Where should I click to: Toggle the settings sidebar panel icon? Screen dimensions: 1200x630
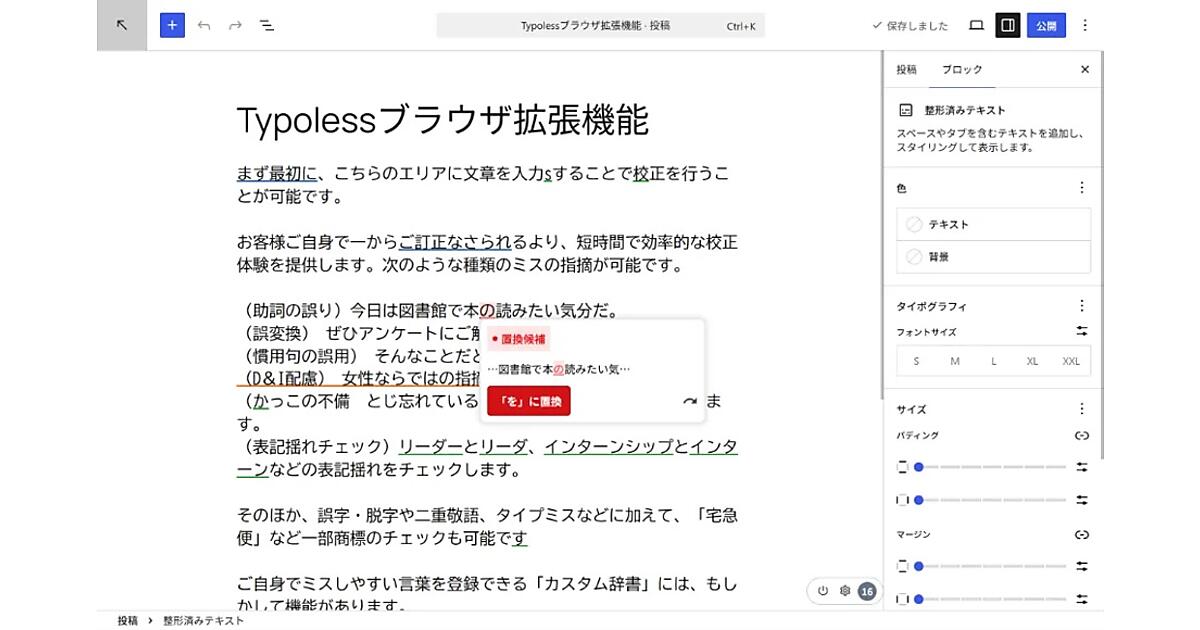(1008, 25)
